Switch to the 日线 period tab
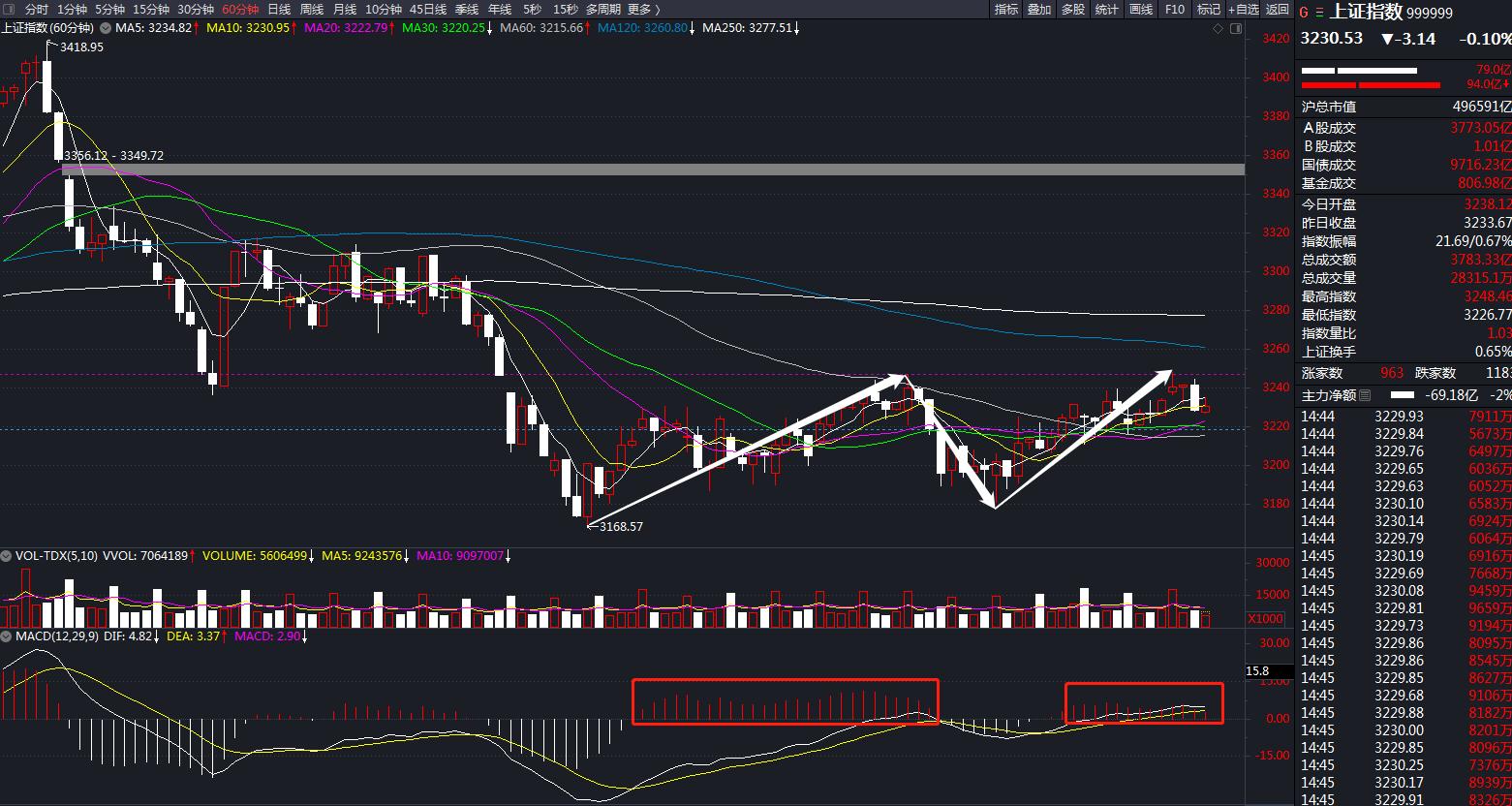Viewport: 1512px width, 806px height. tap(279, 10)
